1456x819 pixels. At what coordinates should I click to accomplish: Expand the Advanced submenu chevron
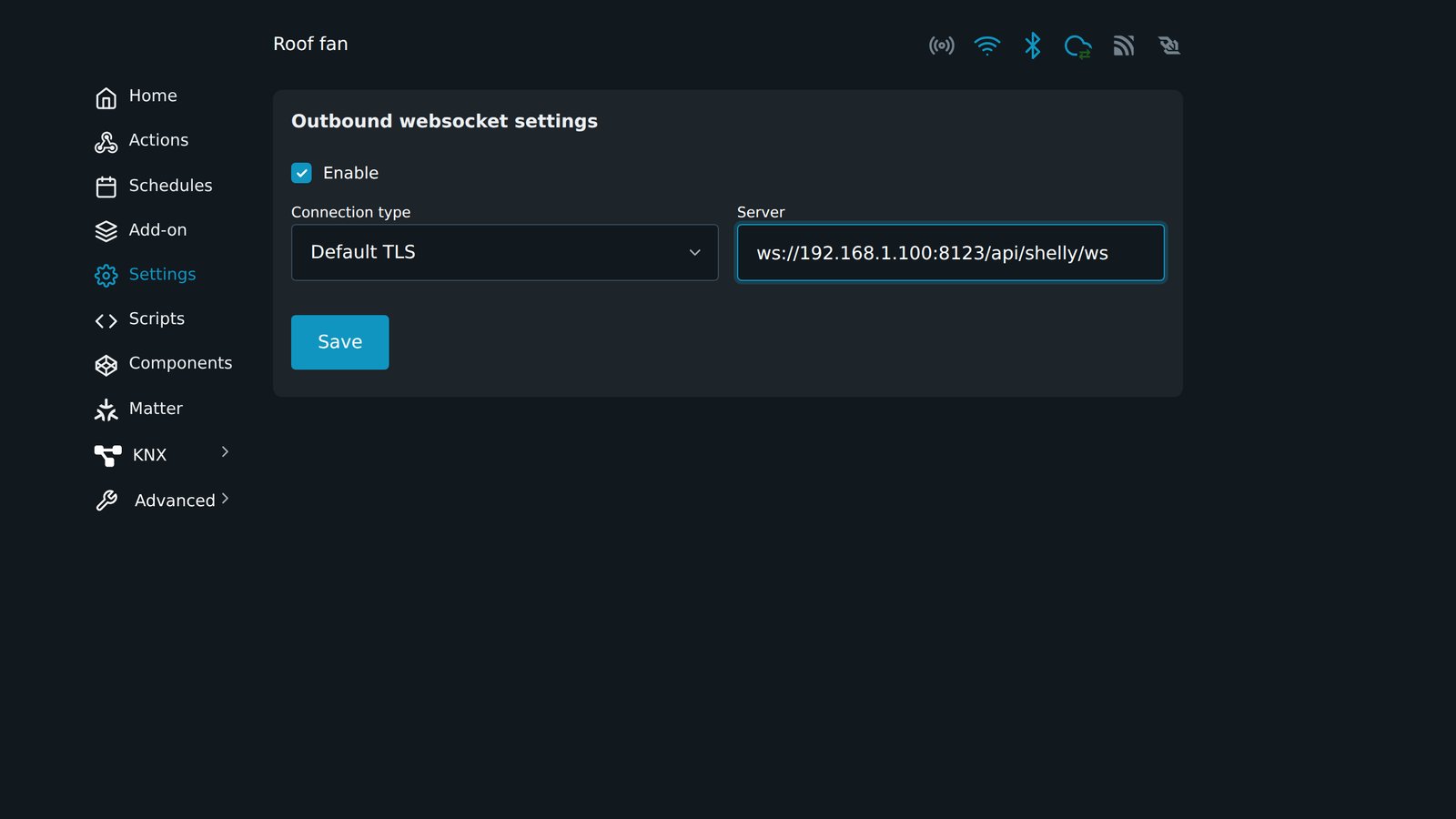(x=225, y=499)
